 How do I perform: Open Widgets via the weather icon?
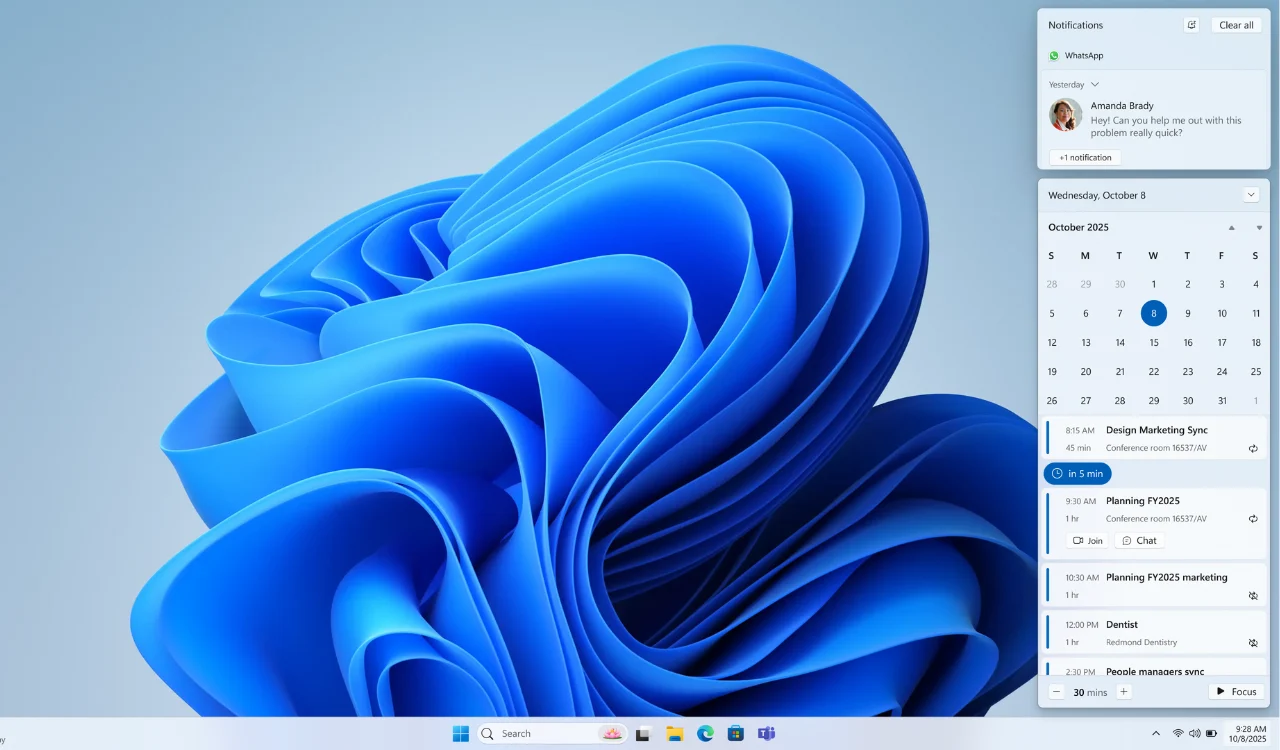coord(612,733)
